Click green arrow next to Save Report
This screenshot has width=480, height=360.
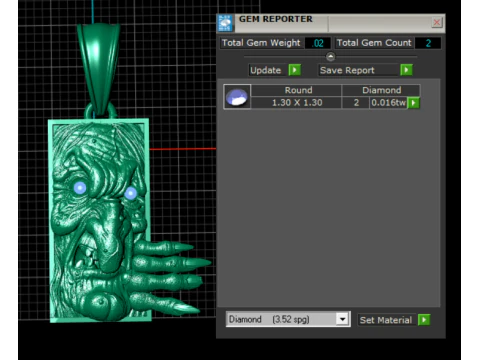[406, 70]
